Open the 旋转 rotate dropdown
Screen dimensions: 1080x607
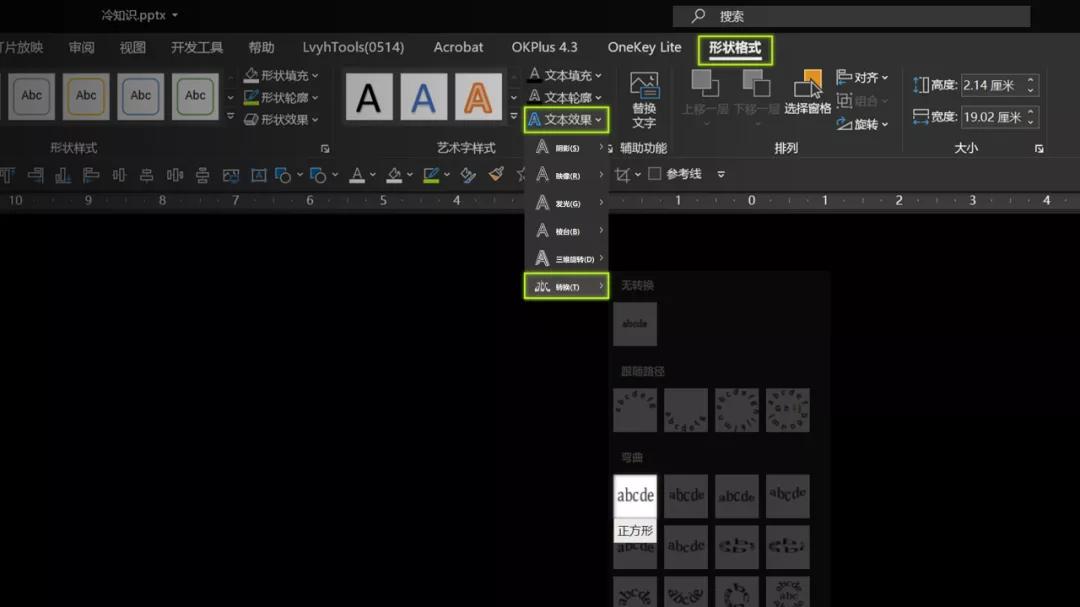click(862, 124)
